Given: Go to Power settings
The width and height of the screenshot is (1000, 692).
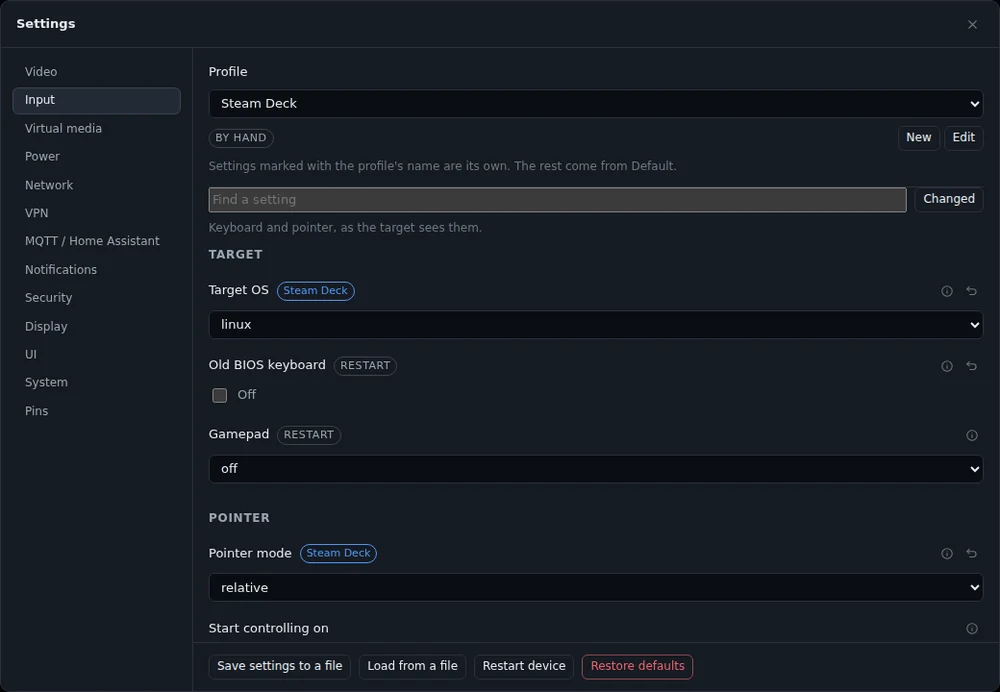Looking at the screenshot, I should tap(96, 156).
